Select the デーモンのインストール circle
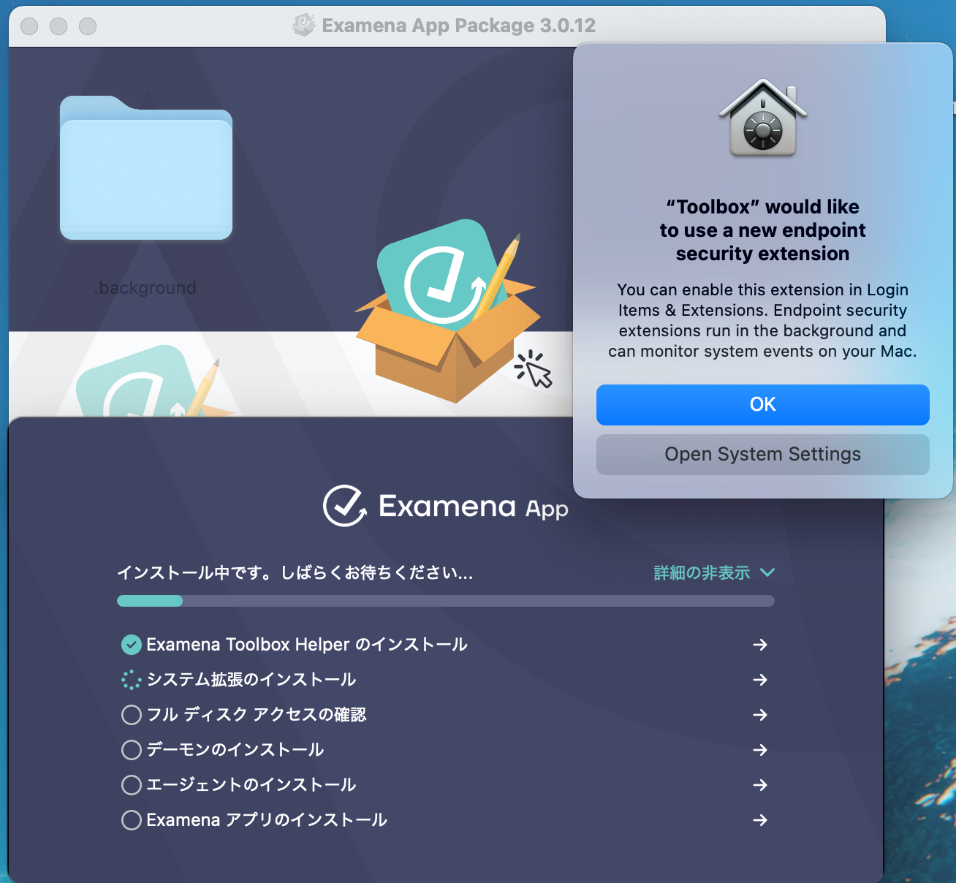Viewport: 956px width, 883px height. click(x=131, y=749)
